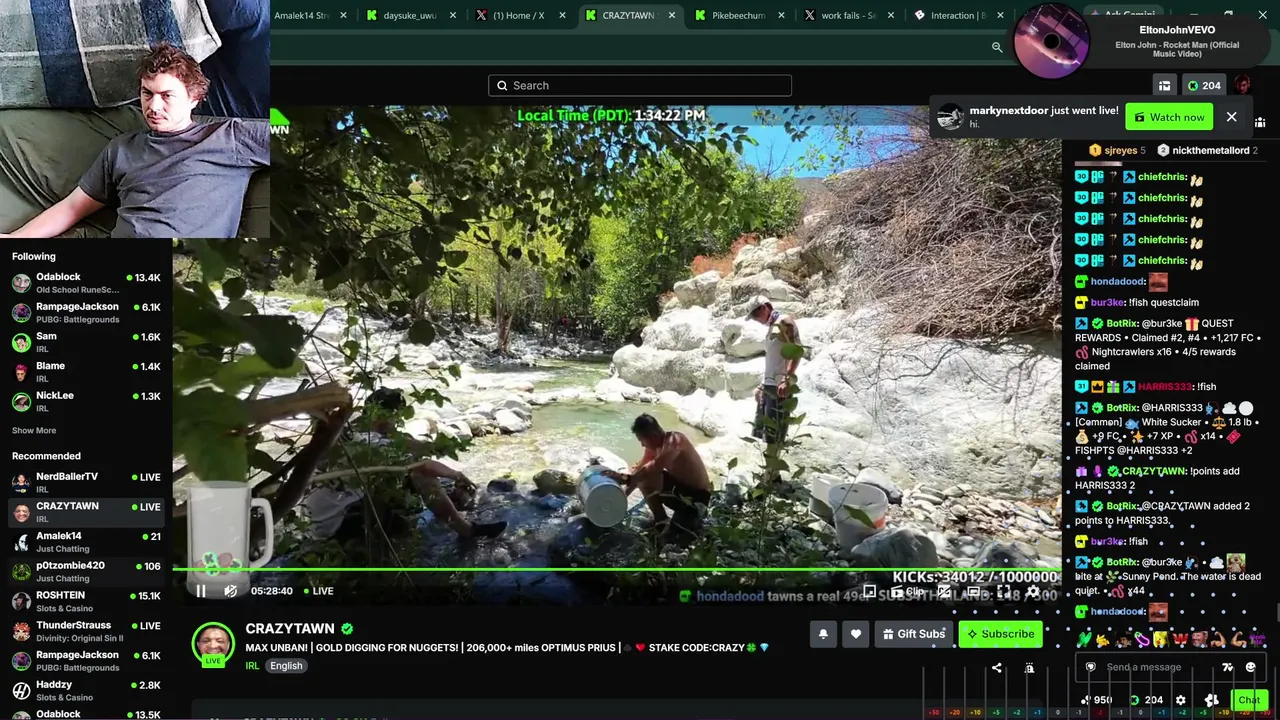Viewport: 1280px width, 720px height.
Task: Insert the eggplant emote from quick emotes
Action: (x=1141, y=639)
